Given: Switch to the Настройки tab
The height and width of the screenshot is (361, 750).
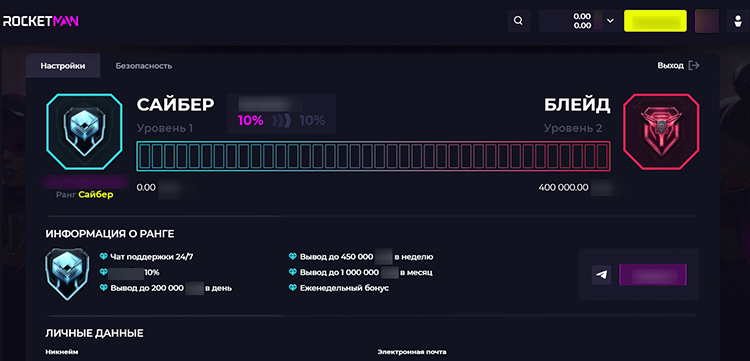Looking at the screenshot, I should (x=63, y=66).
